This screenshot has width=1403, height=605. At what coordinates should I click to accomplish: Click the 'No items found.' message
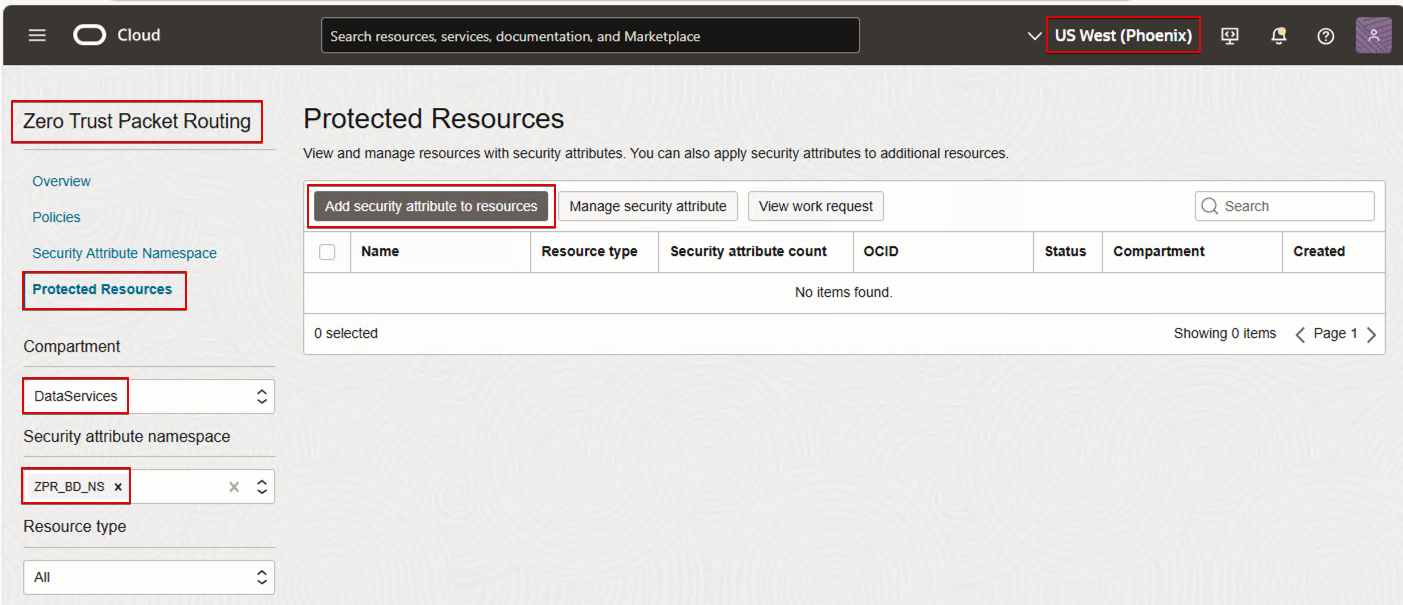[x=844, y=293]
